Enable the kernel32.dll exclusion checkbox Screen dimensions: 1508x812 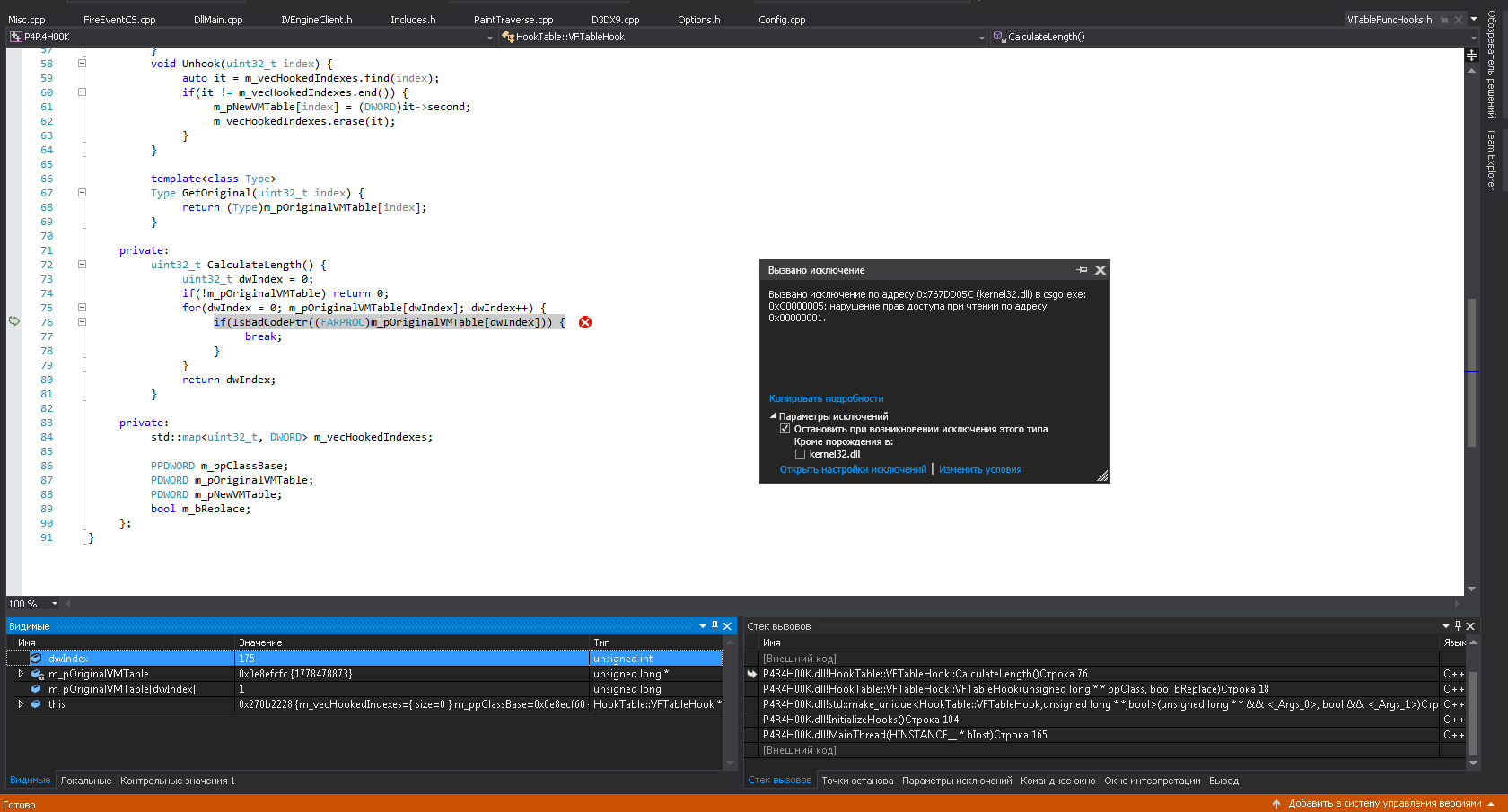tap(800, 454)
